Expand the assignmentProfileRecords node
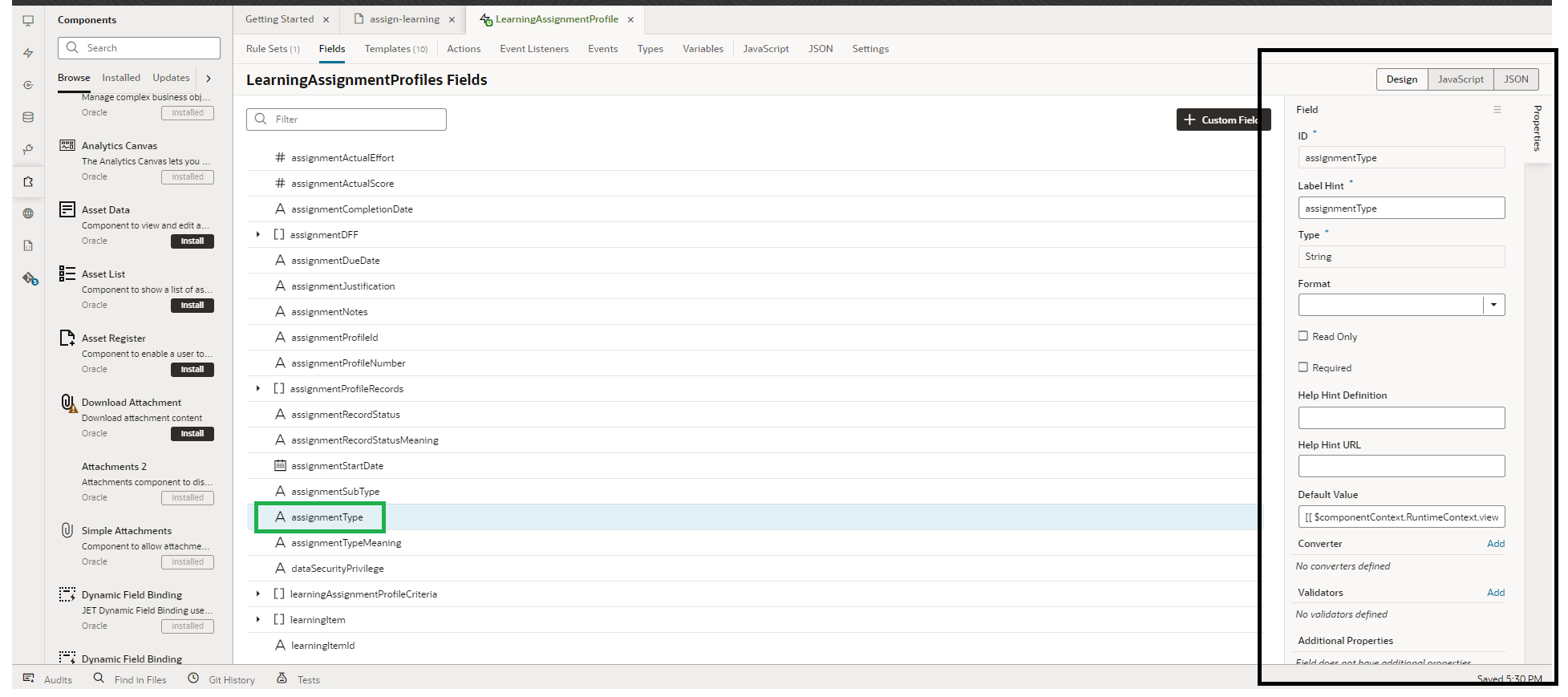Viewport: 1568px width, 697px height. point(257,388)
